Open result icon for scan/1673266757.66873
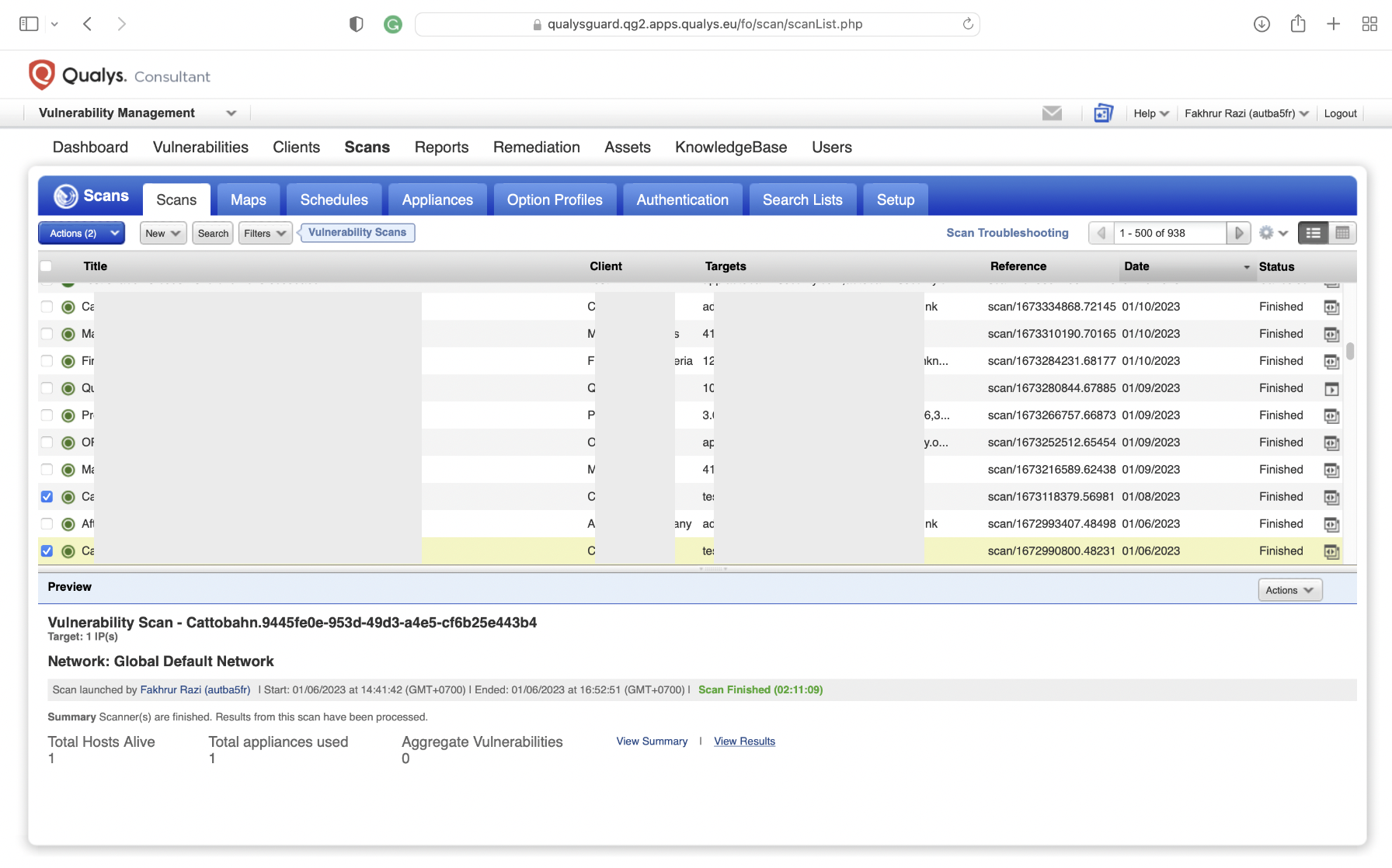Viewport: 1392px width, 868px height. tap(1331, 416)
